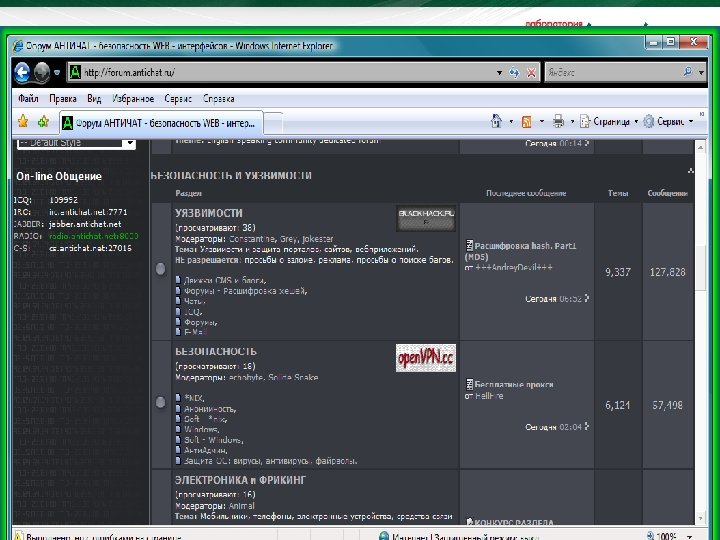
Task: Open last post Бесплатные прокси
Action: point(514,384)
